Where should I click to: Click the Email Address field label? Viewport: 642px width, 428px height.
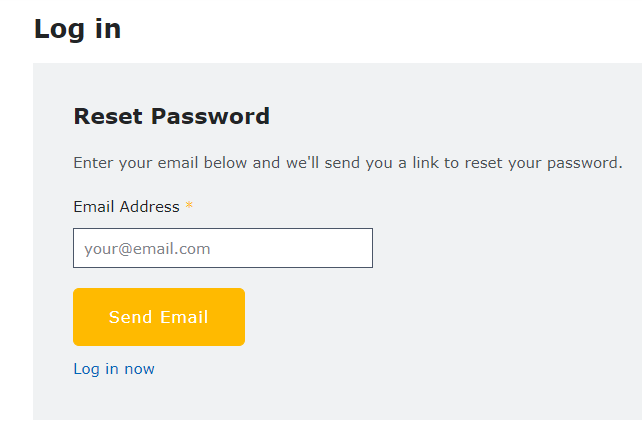[x=126, y=207]
